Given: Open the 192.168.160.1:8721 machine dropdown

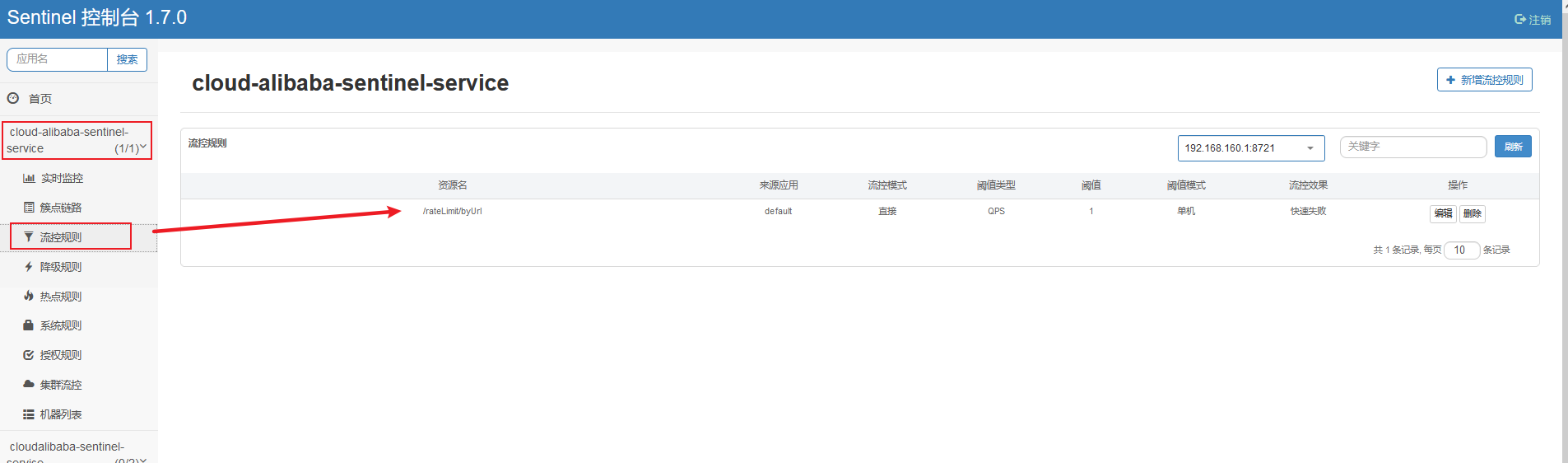Looking at the screenshot, I should point(1250,148).
